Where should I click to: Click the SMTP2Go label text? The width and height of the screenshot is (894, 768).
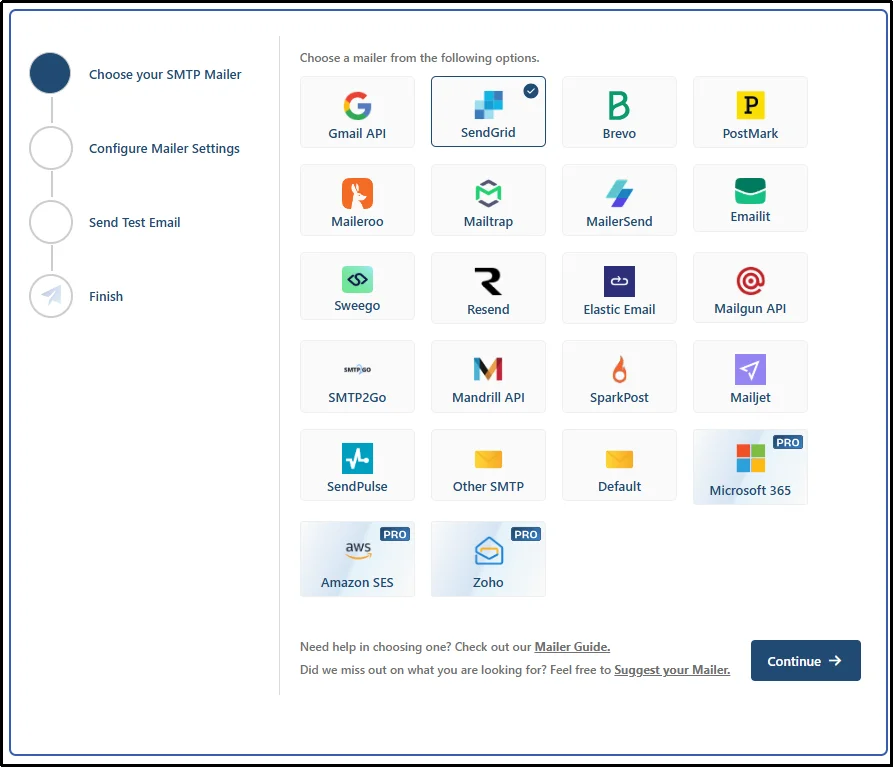click(x=357, y=397)
